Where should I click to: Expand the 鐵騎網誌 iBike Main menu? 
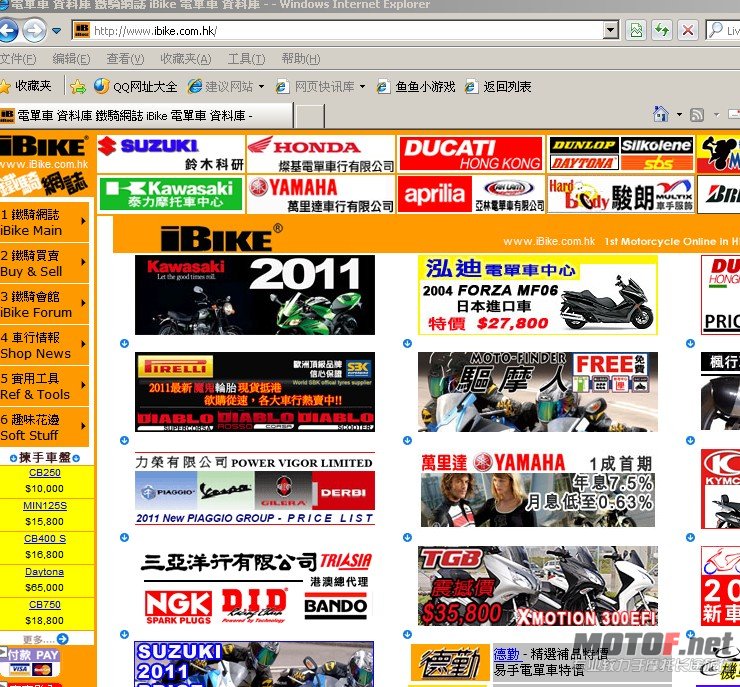pos(44,222)
